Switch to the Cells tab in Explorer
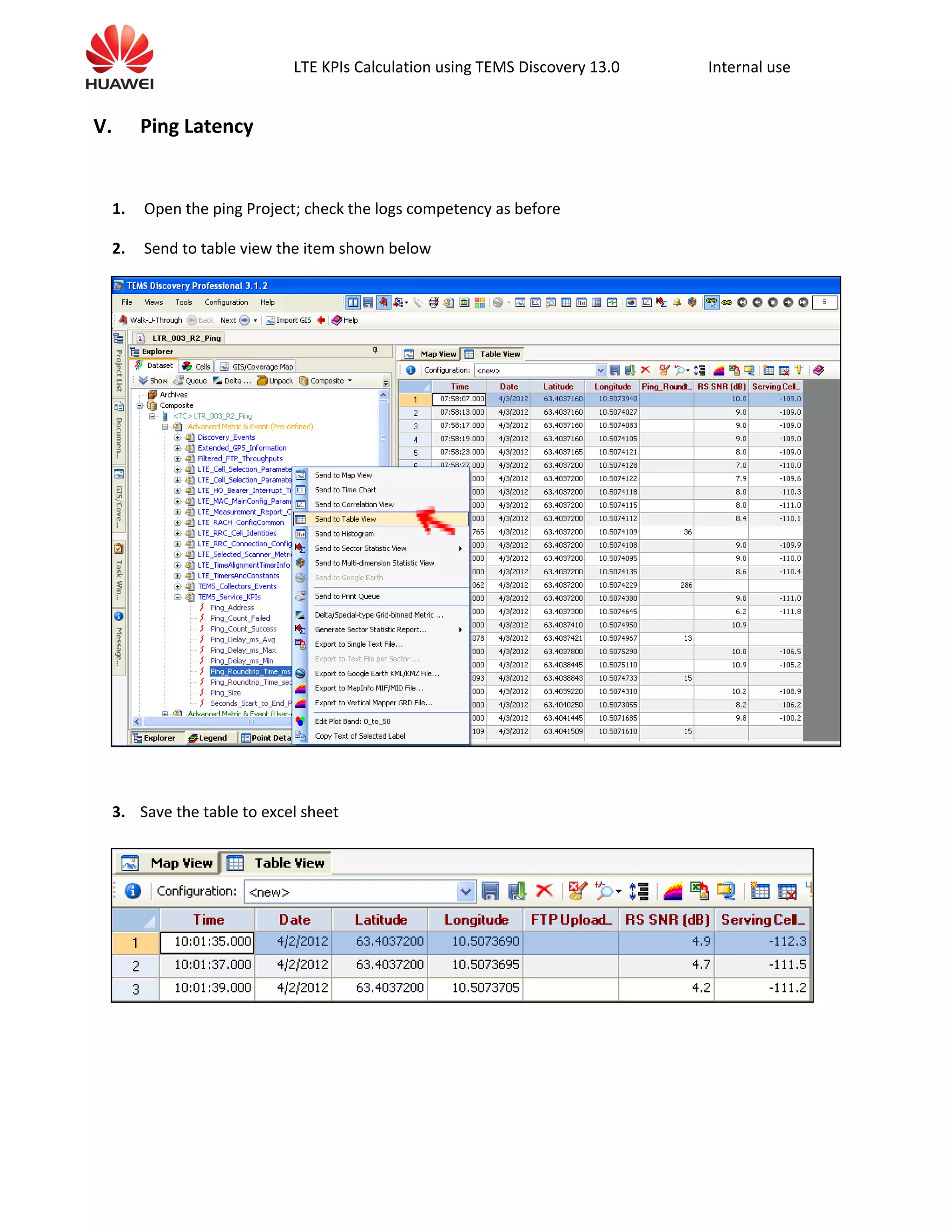The width and height of the screenshot is (952, 1232). pos(196,367)
